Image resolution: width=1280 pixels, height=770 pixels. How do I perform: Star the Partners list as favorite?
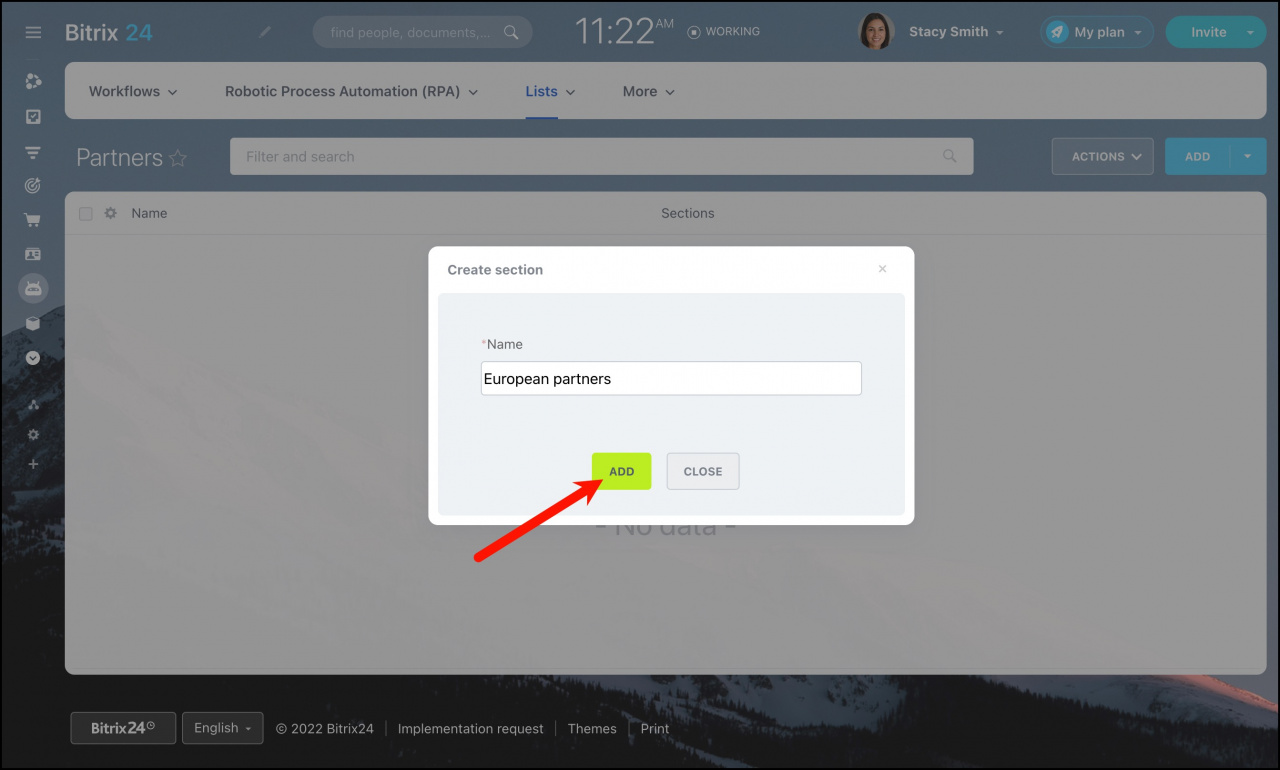pos(178,158)
